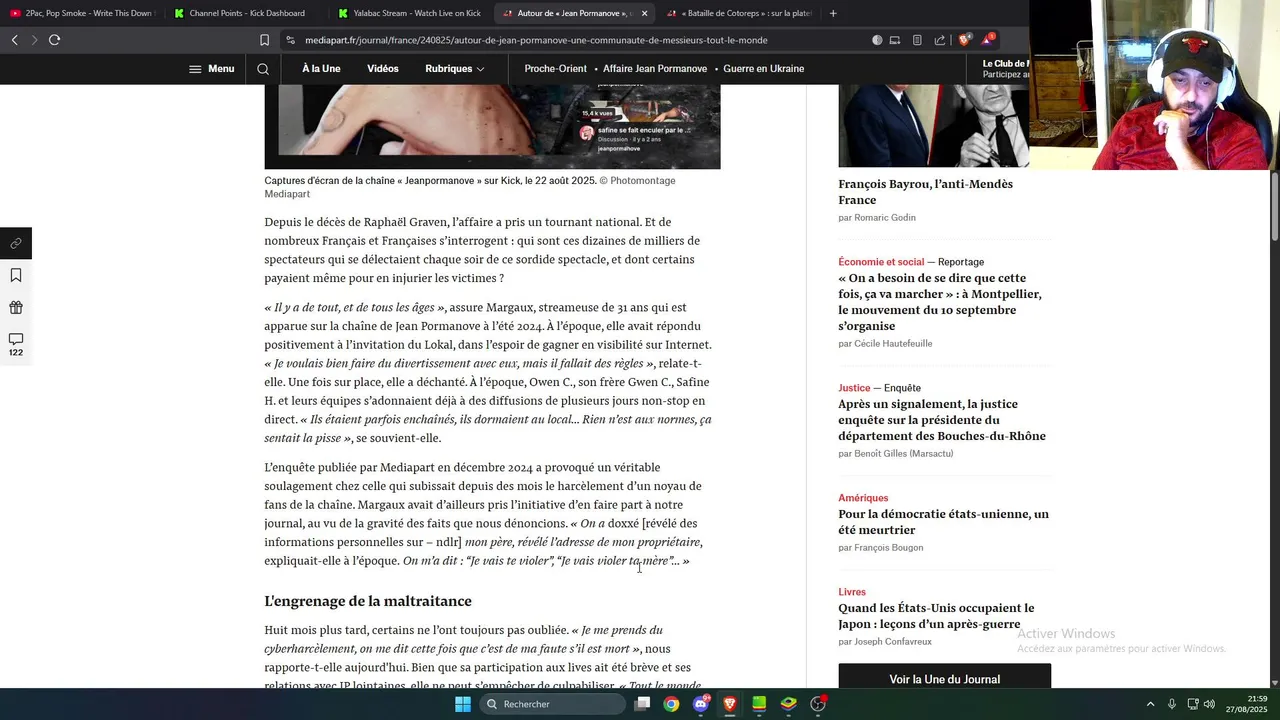This screenshot has width=1280, height=720.
Task: Switch to the Bataille de Cotoreps tab
Action: [x=738, y=13]
